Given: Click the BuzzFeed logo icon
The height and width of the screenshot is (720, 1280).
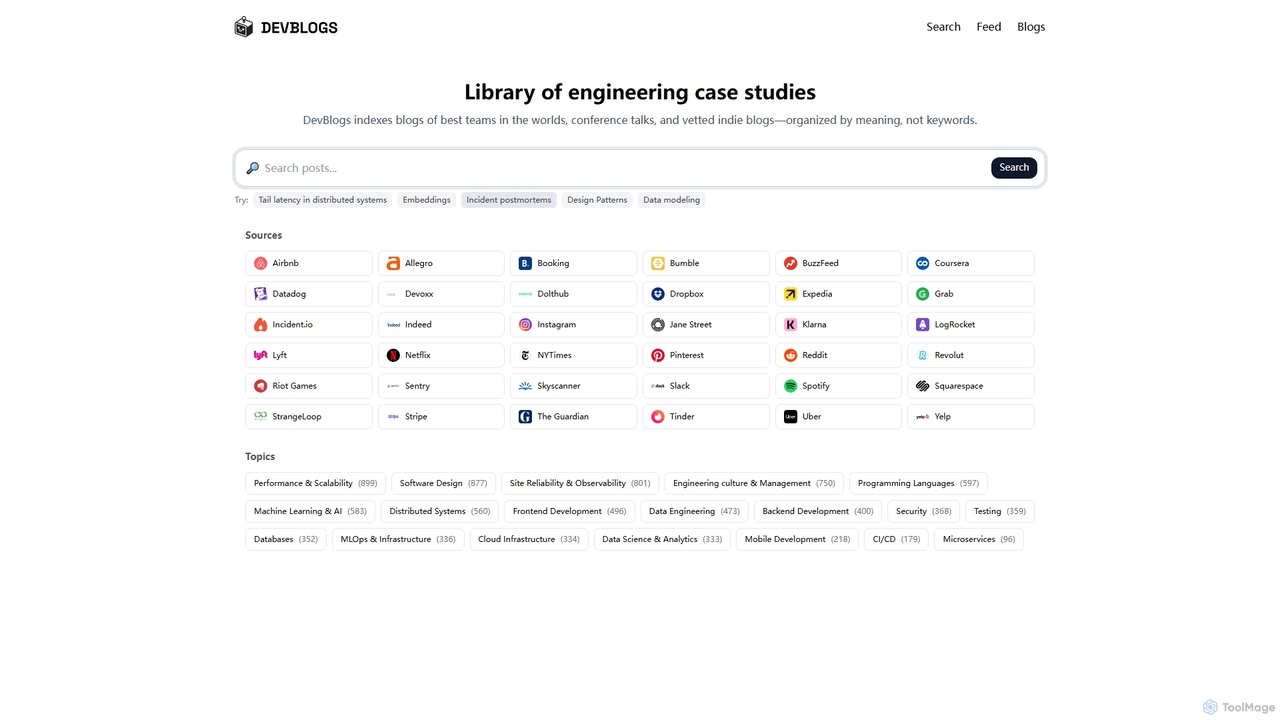Looking at the screenshot, I should (790, 263).
